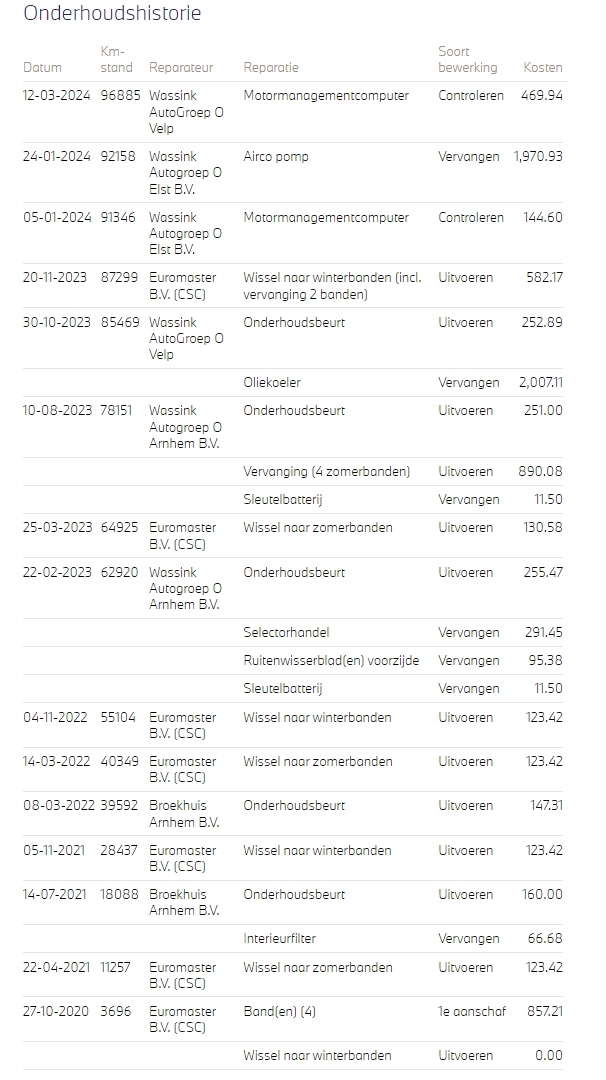The height and width of the screenshot is (1080, 606).
Task: Open the Interieurfilter repair entry
Action: coord(280,939)
